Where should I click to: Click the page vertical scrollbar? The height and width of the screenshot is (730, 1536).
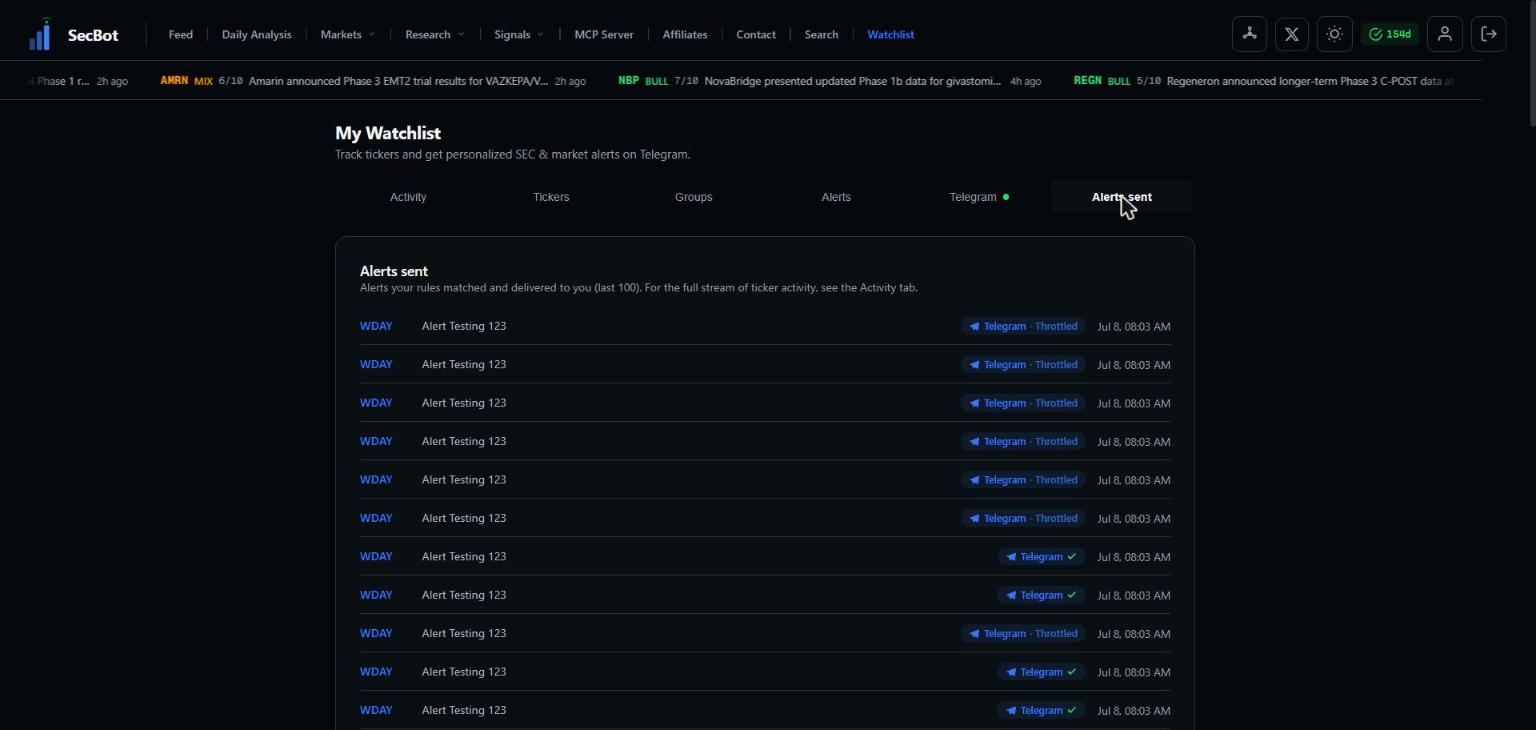coord(1530,62)
